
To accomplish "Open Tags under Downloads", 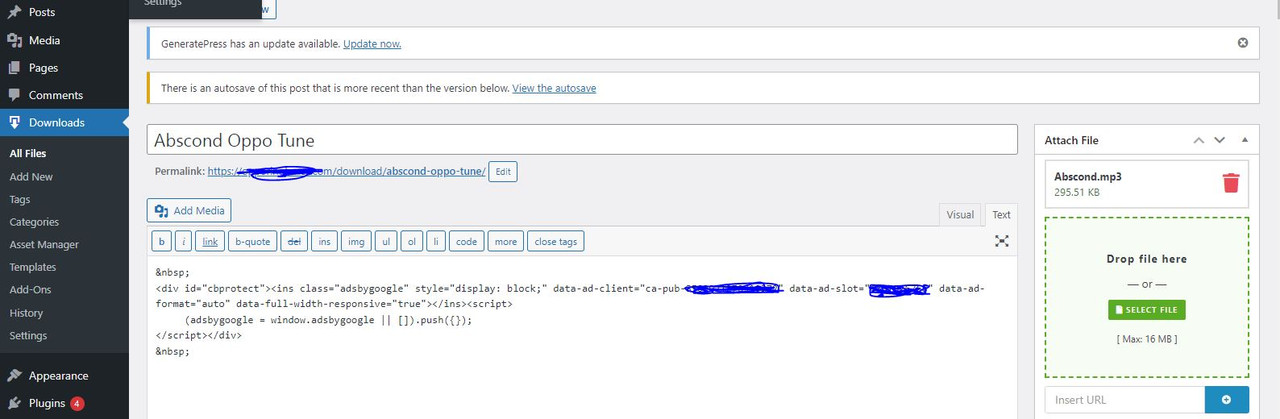I will tap(20, 199).
